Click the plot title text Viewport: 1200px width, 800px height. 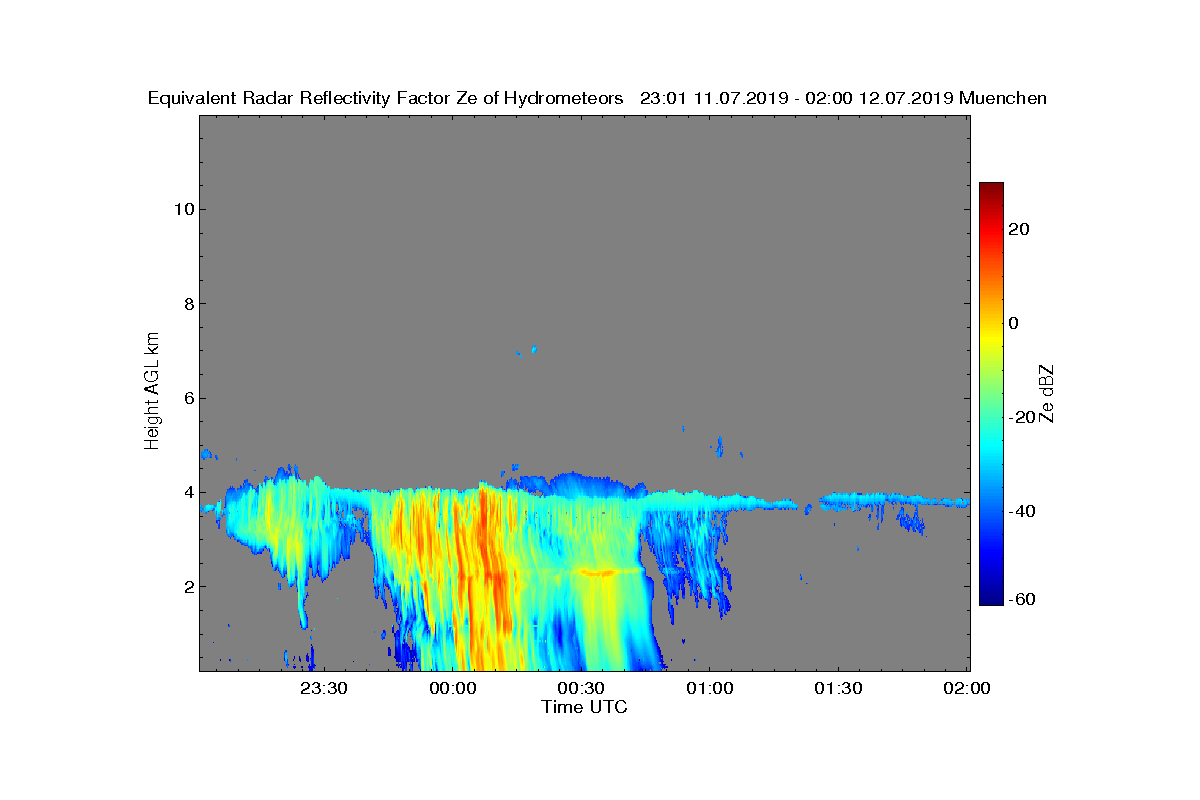tap(597, 98)
